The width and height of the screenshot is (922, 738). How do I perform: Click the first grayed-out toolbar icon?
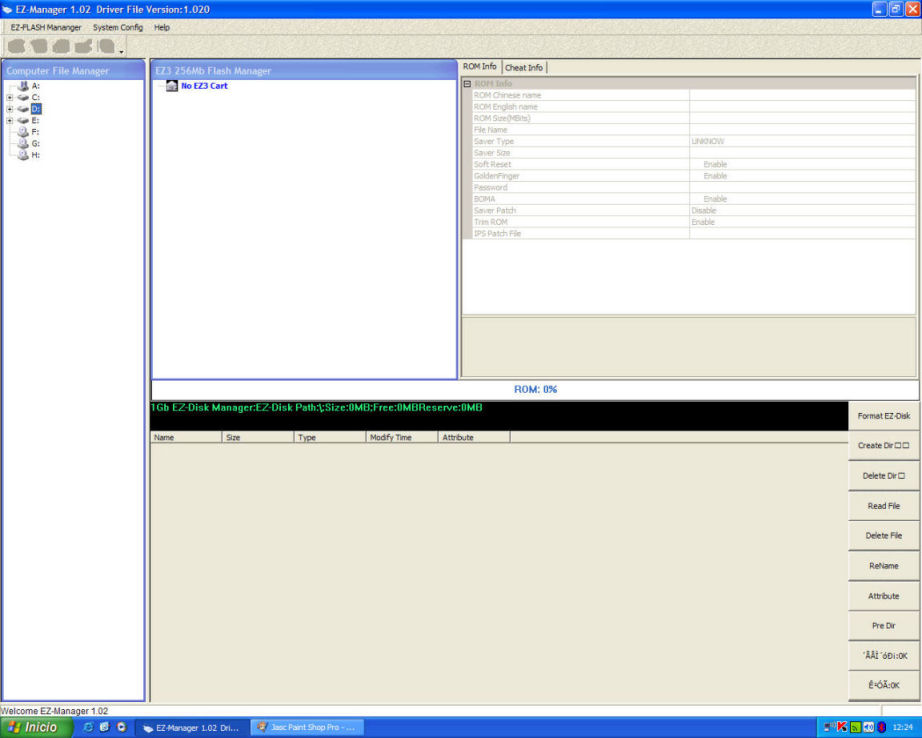click(x=16, y=46)
